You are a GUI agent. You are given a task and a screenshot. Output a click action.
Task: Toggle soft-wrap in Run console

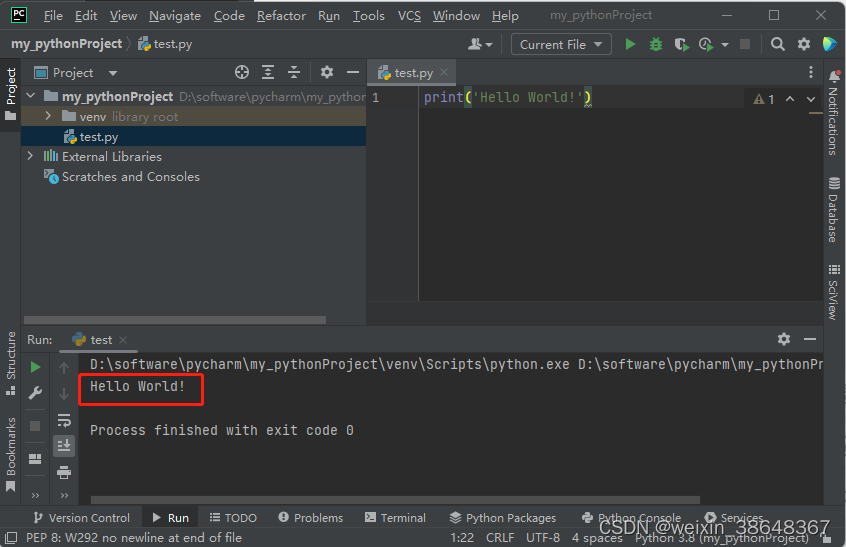pos(64,420)
